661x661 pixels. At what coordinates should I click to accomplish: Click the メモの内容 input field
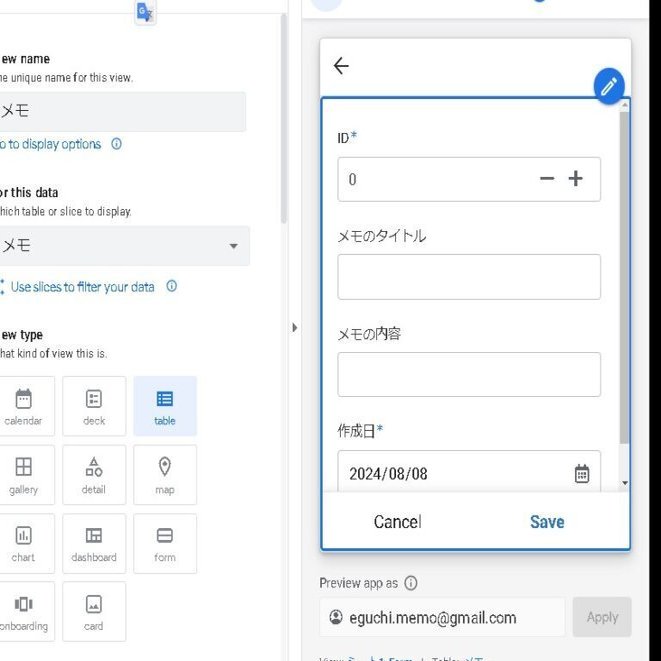469,374
